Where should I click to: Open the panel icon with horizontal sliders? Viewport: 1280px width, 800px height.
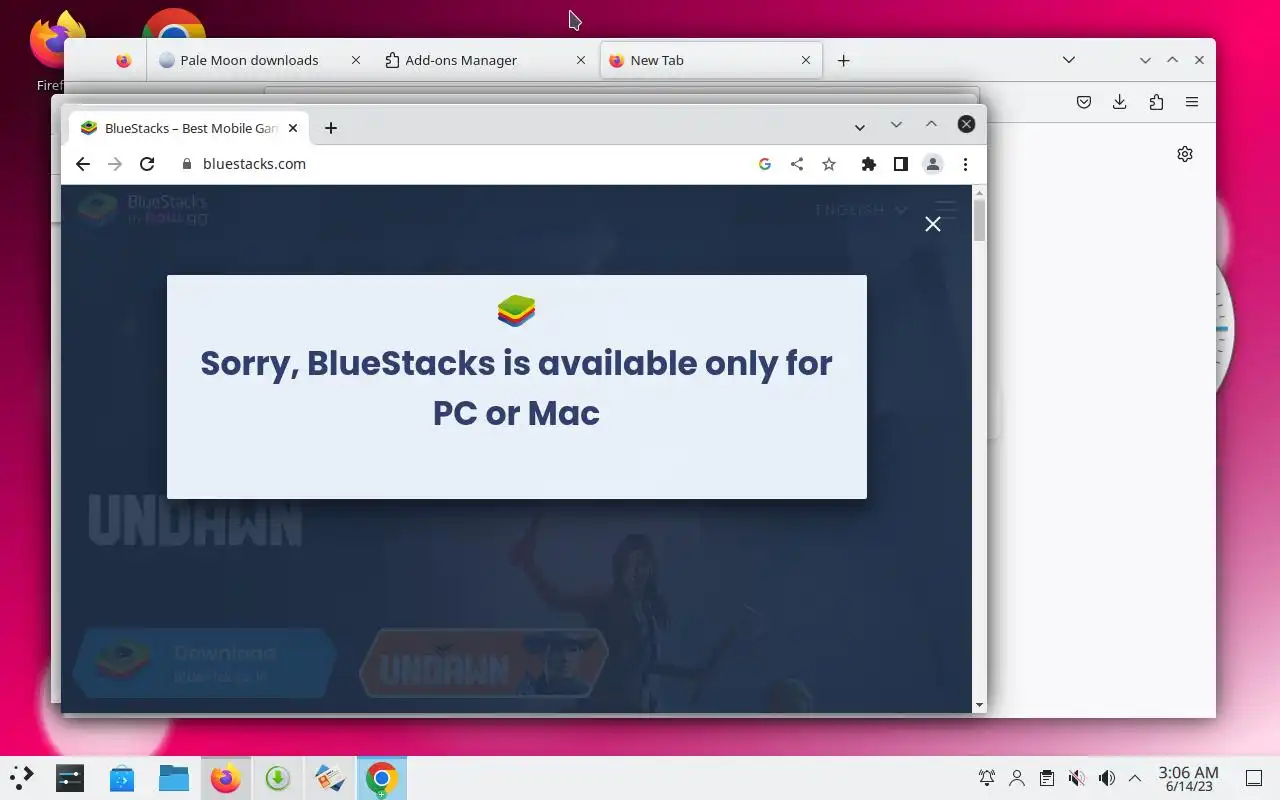point(70,778)
